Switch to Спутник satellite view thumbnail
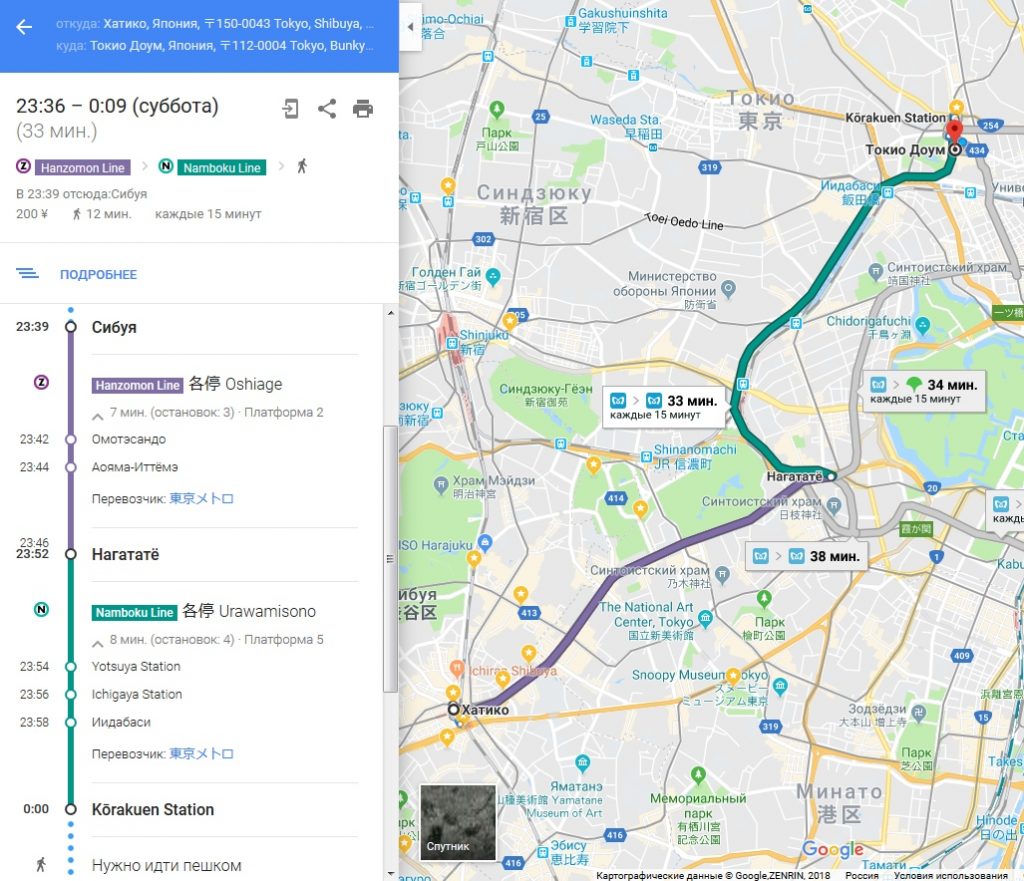Viewport: 1024px width, 881px height. pyautogui.click(x=458, y=822)
